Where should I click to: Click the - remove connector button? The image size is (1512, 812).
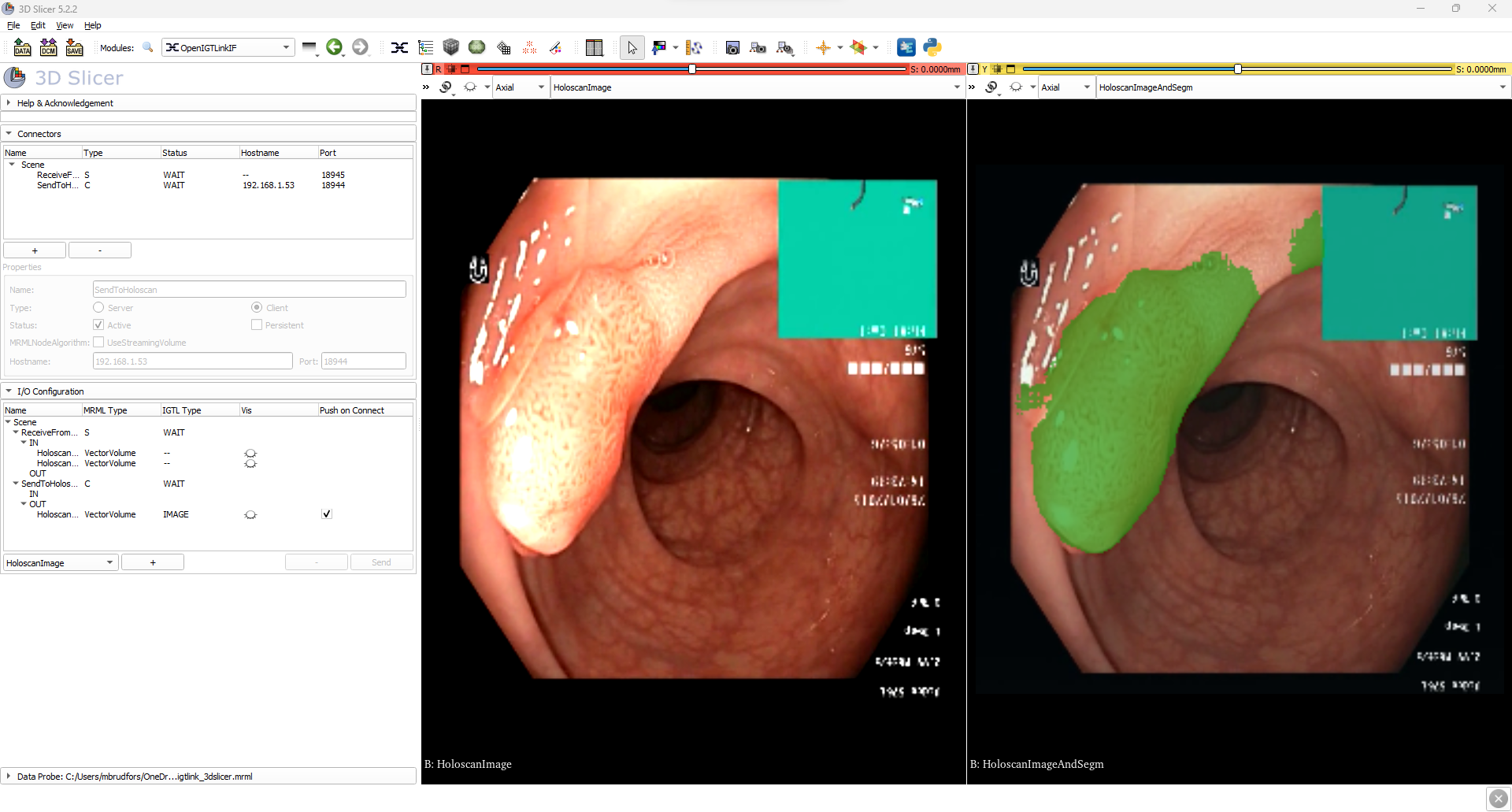[x=100, y=250]
